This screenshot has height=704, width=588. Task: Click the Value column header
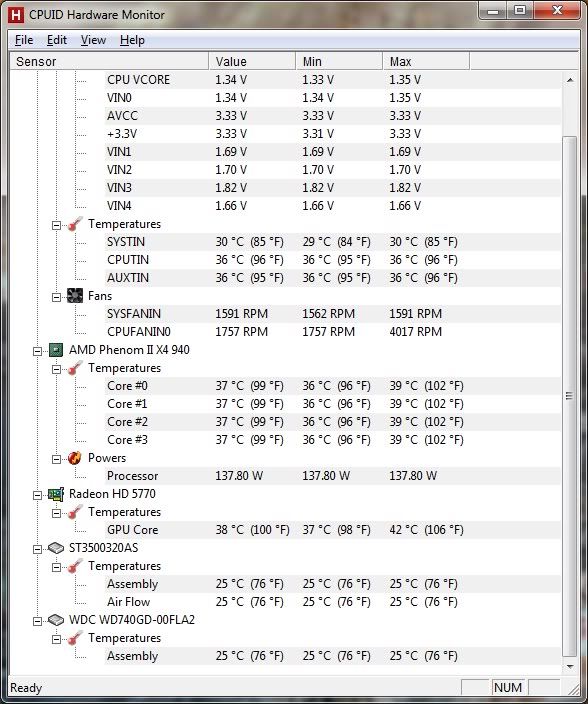(x=252, y=61)
